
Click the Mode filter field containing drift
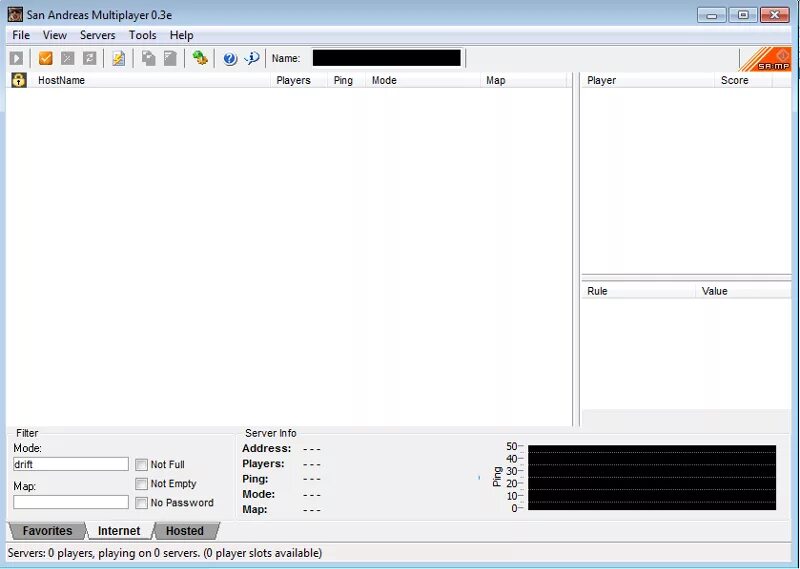(x=71, y=464)
